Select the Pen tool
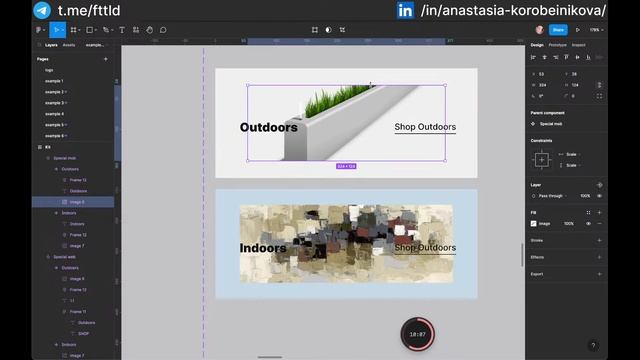640x360 pixels. [x=107, y=30]
